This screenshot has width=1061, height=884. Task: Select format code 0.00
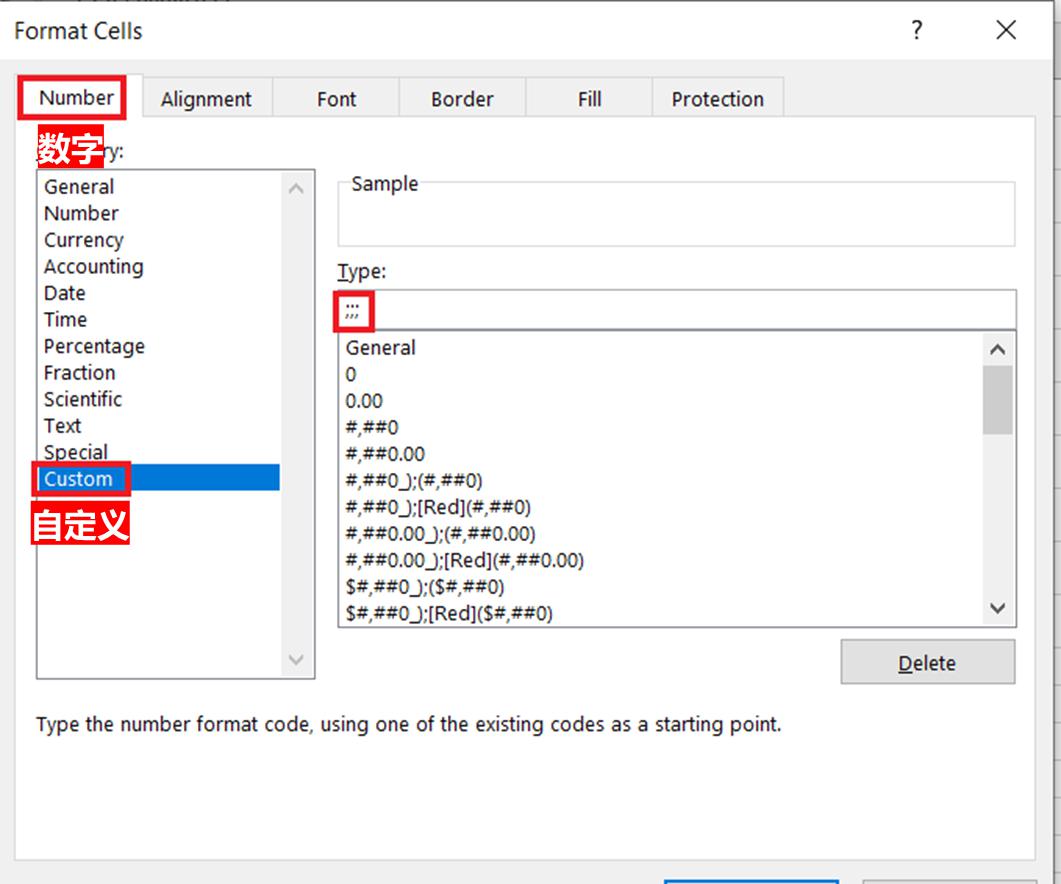660,401
